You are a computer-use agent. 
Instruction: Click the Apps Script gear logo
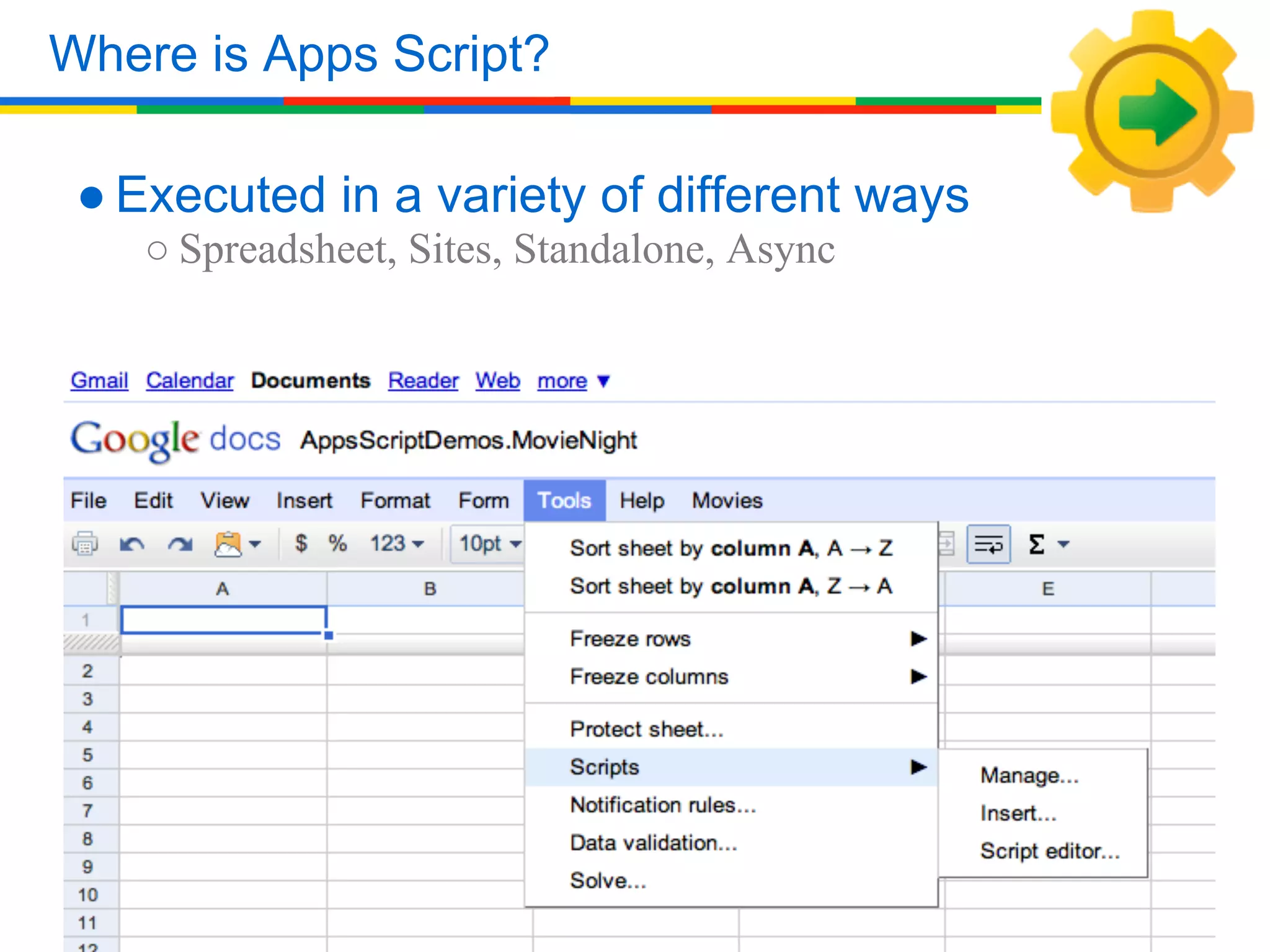(1152, 112)
